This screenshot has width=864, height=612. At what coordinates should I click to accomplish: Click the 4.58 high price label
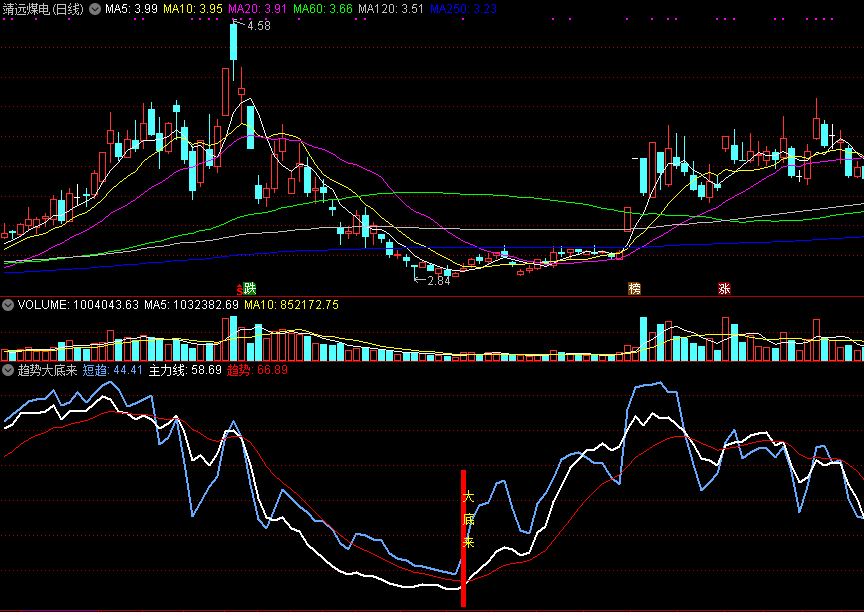click(258, 26)
